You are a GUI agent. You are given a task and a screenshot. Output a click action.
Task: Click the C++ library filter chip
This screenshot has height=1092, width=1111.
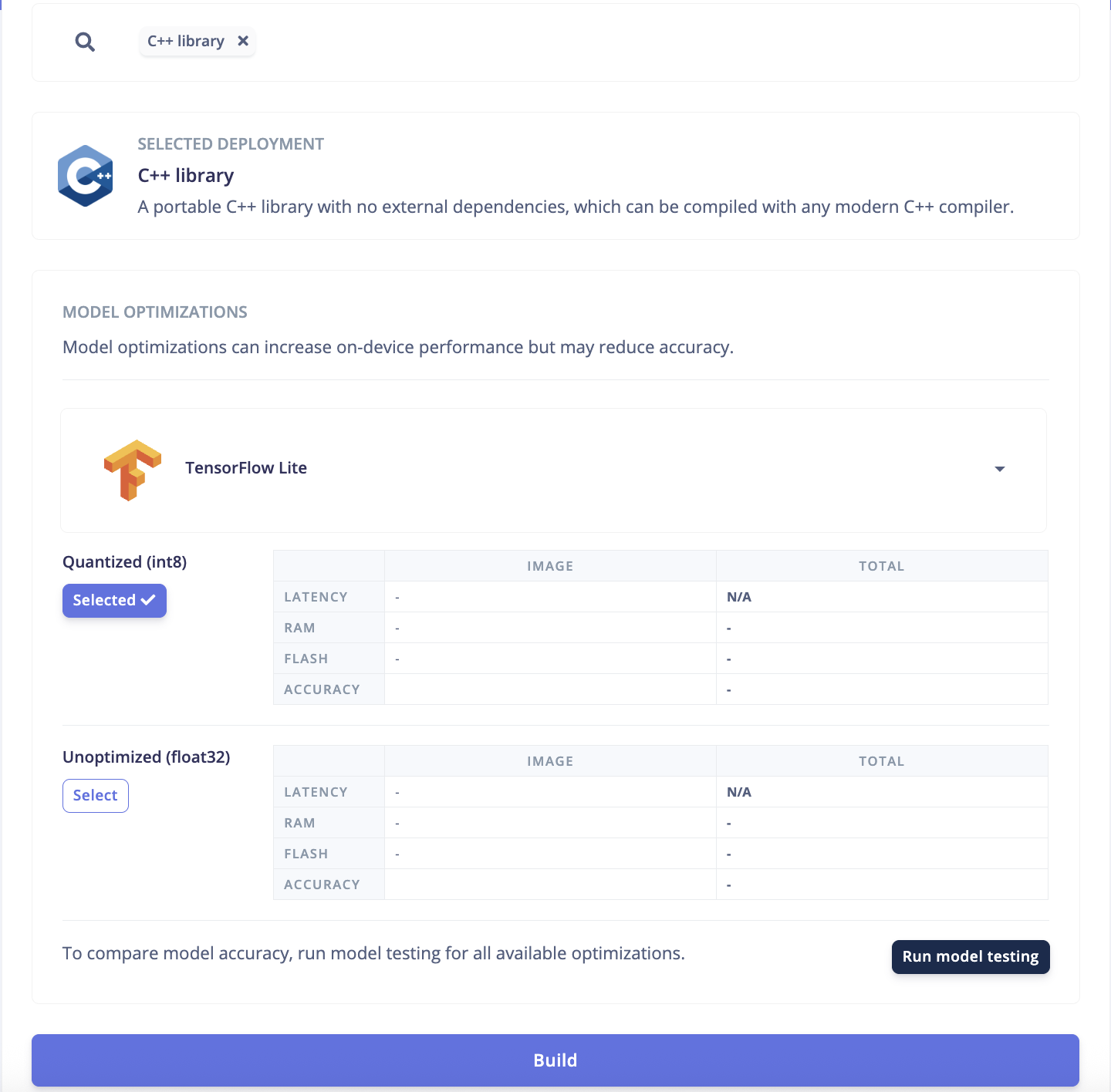click(x=186, y=41)
